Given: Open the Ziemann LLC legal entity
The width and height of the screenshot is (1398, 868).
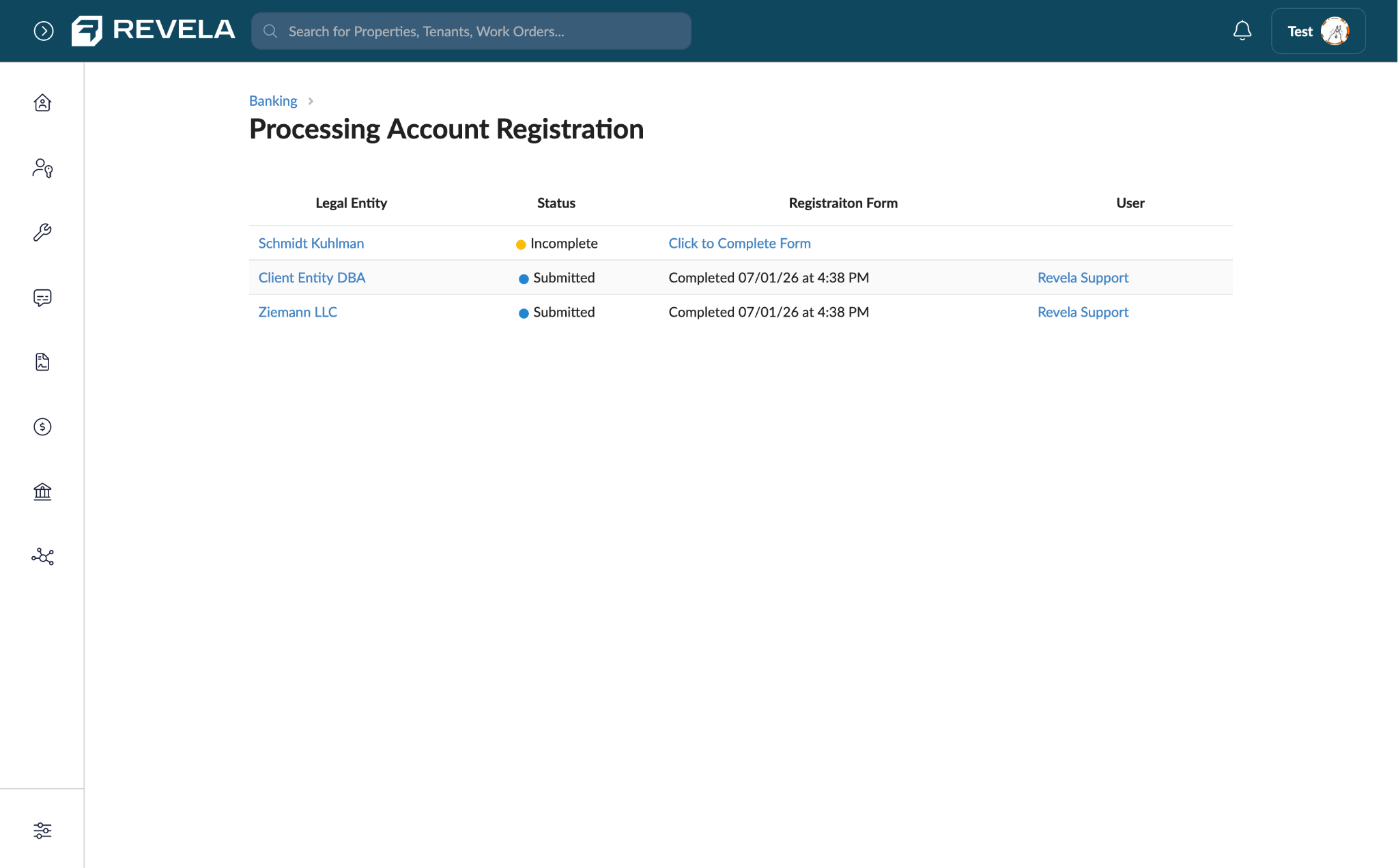Looking at the screenshot, I should (x=298, y=312).
